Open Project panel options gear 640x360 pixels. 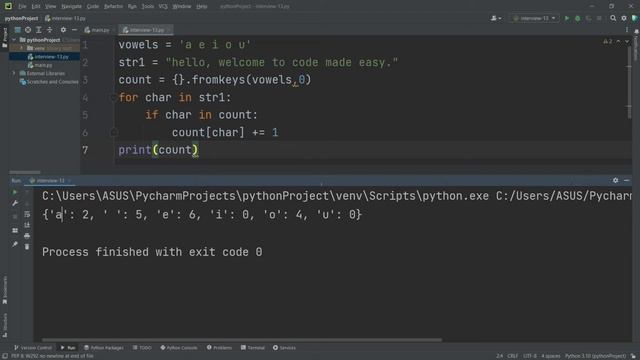(63, 30)
